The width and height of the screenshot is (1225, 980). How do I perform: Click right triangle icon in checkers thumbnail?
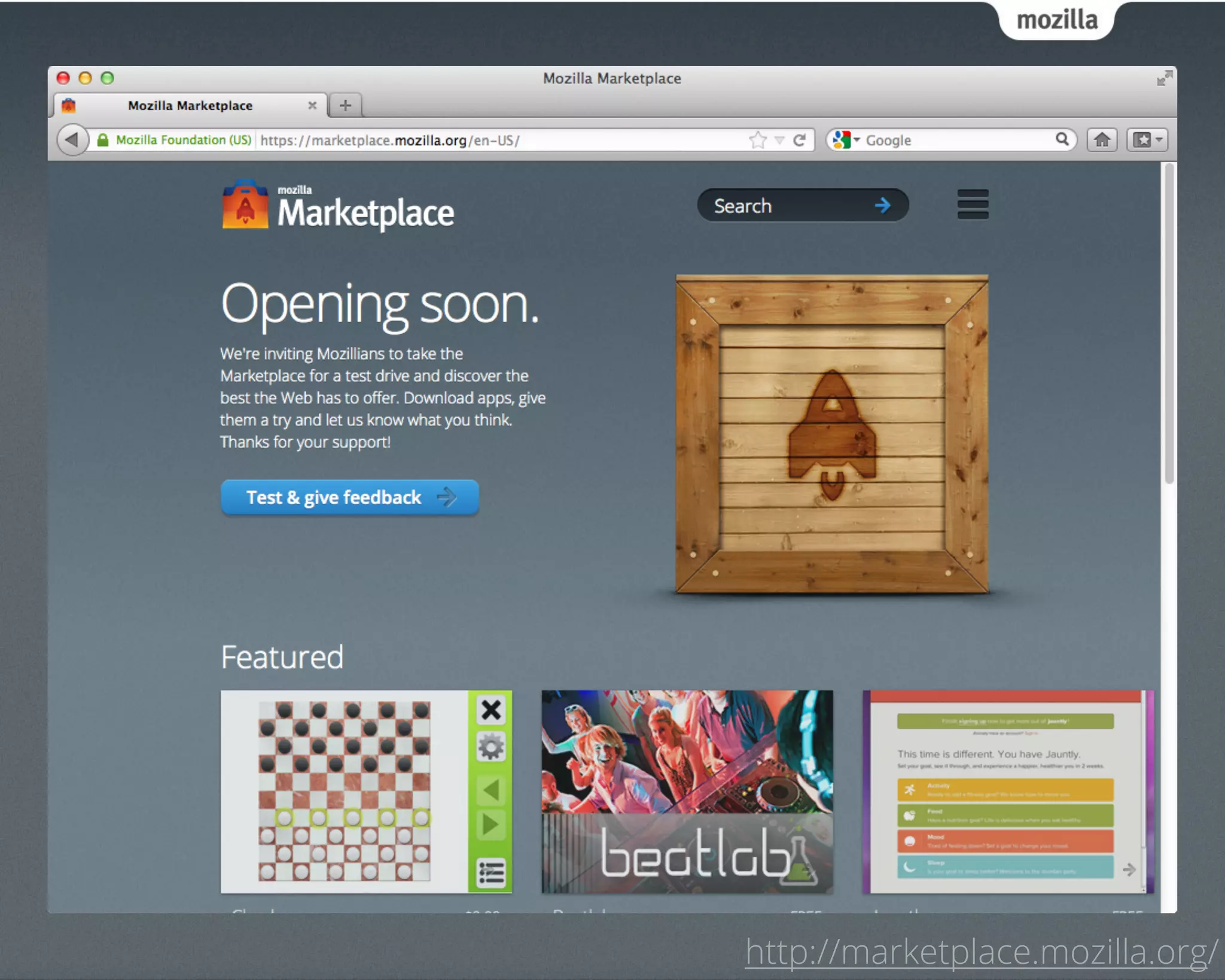[x=491, y=825]
